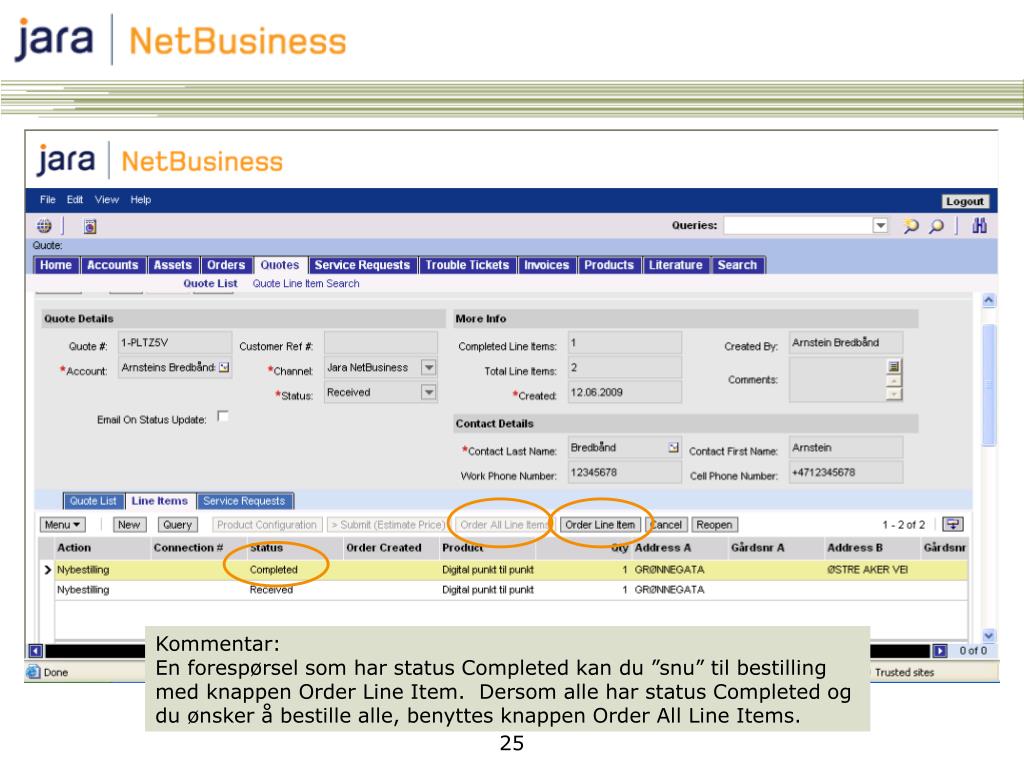Click Order All Line Items button

[504, 524]
